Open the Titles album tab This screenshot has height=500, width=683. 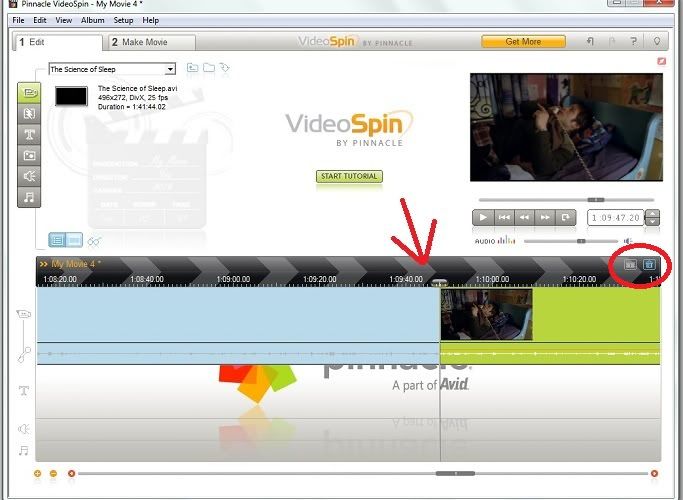[x=29, y=135]
